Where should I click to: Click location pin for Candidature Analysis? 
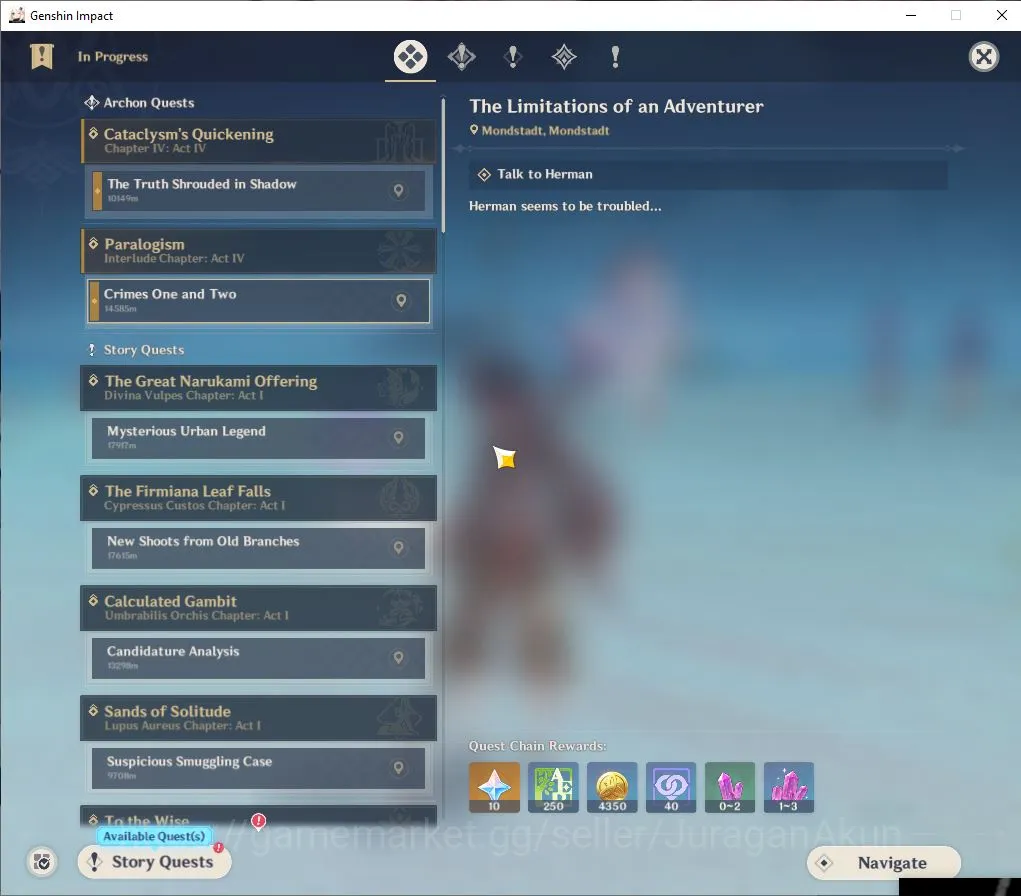pyautogui.click(x=399, y=658)
